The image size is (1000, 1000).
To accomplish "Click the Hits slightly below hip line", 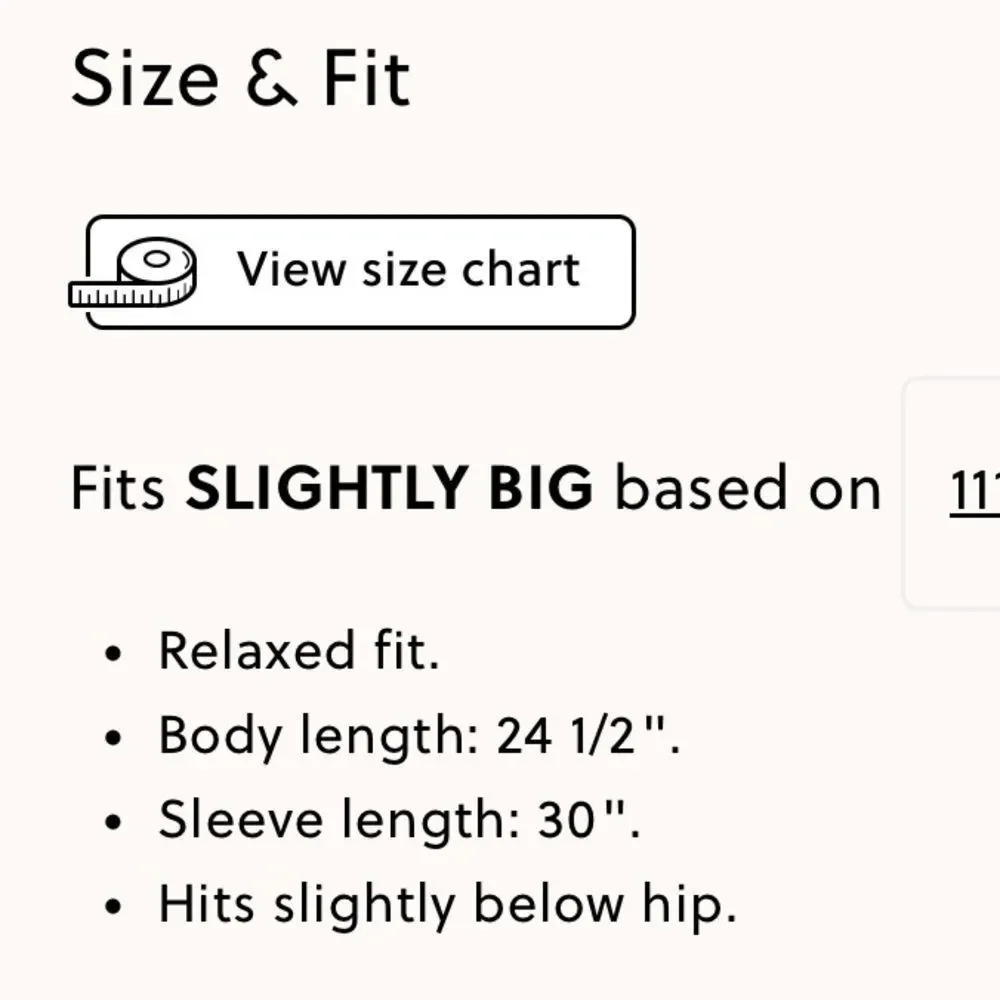I will (x=448, y=906).
